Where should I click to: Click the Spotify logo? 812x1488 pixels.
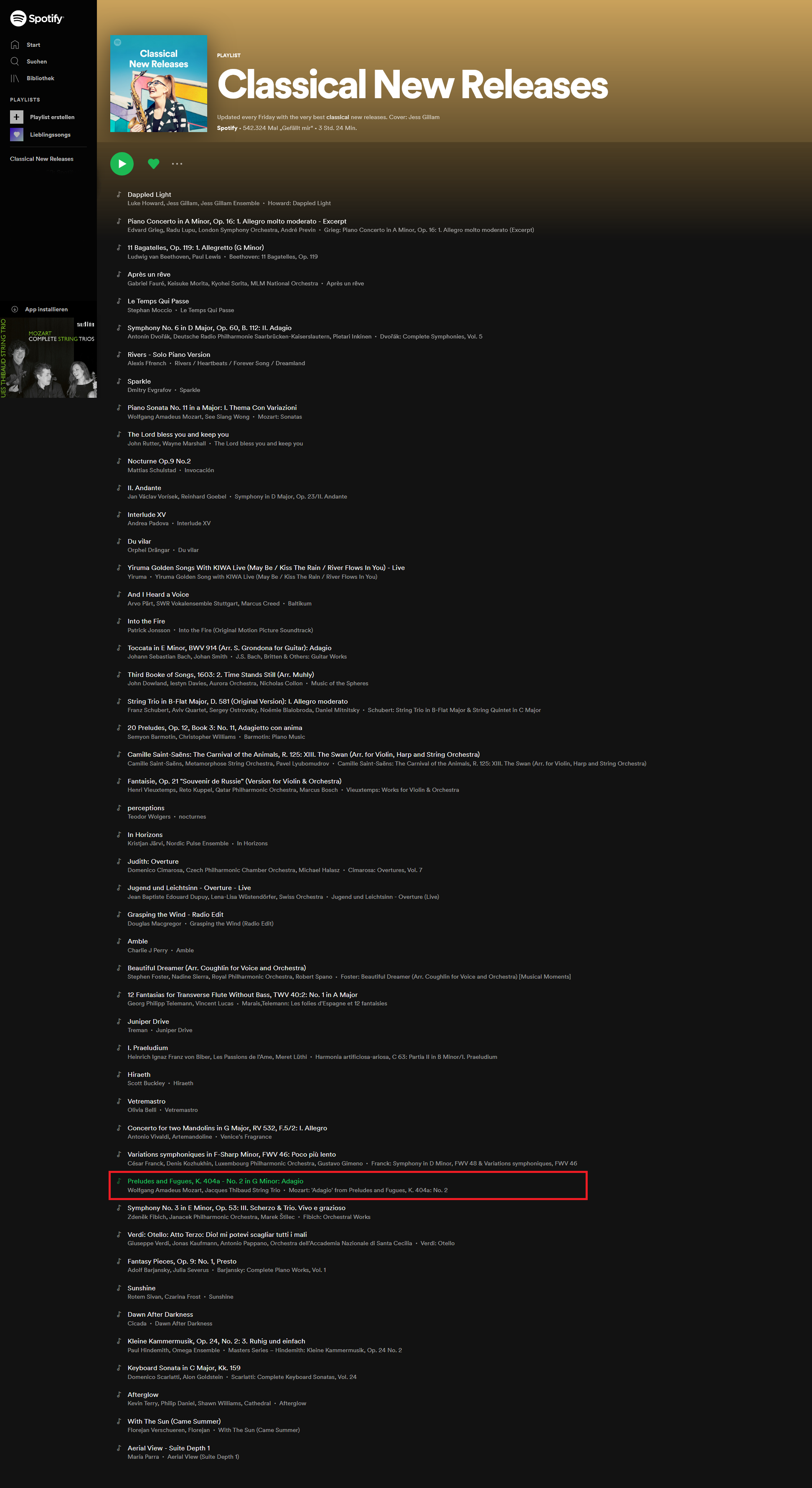37,18
